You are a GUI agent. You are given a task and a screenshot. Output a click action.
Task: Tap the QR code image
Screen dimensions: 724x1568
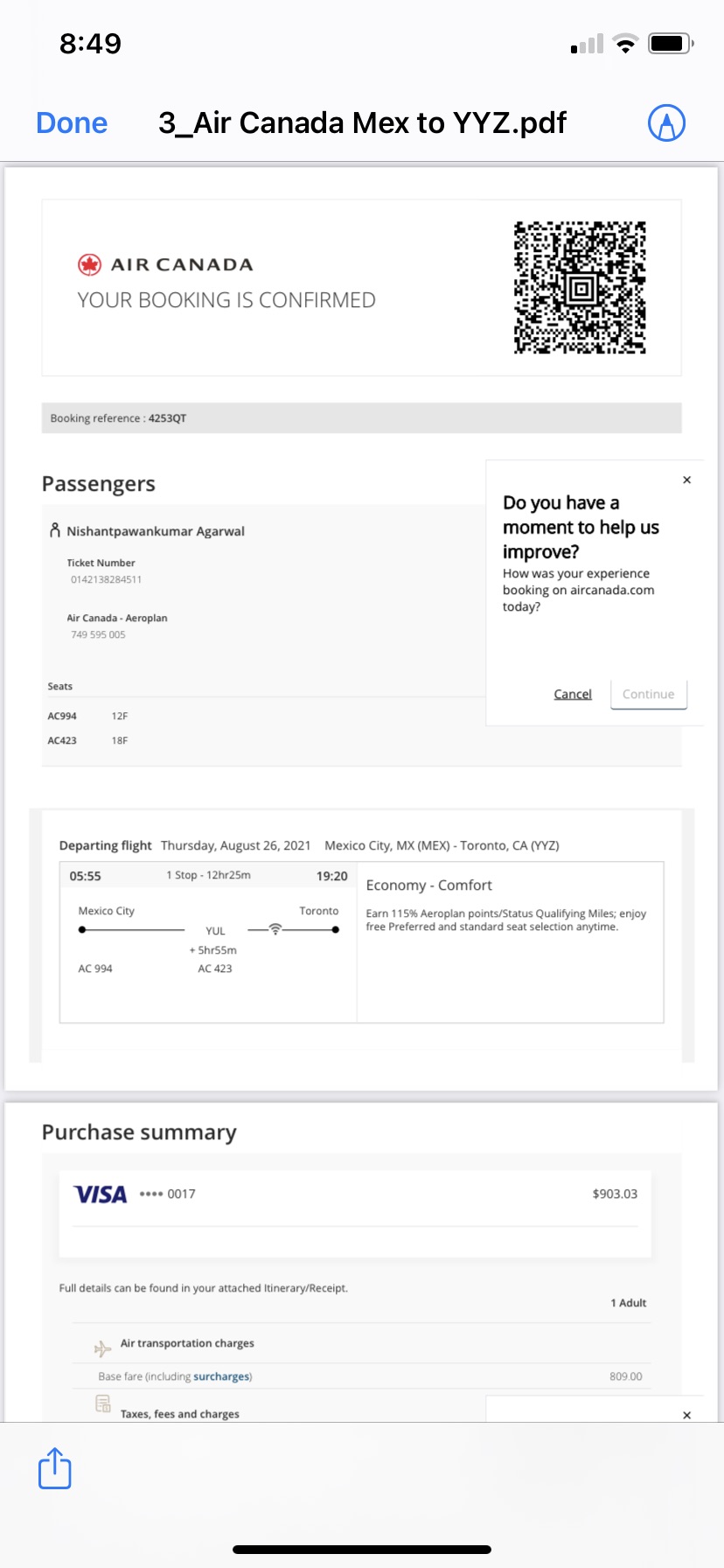click(580, 288)
